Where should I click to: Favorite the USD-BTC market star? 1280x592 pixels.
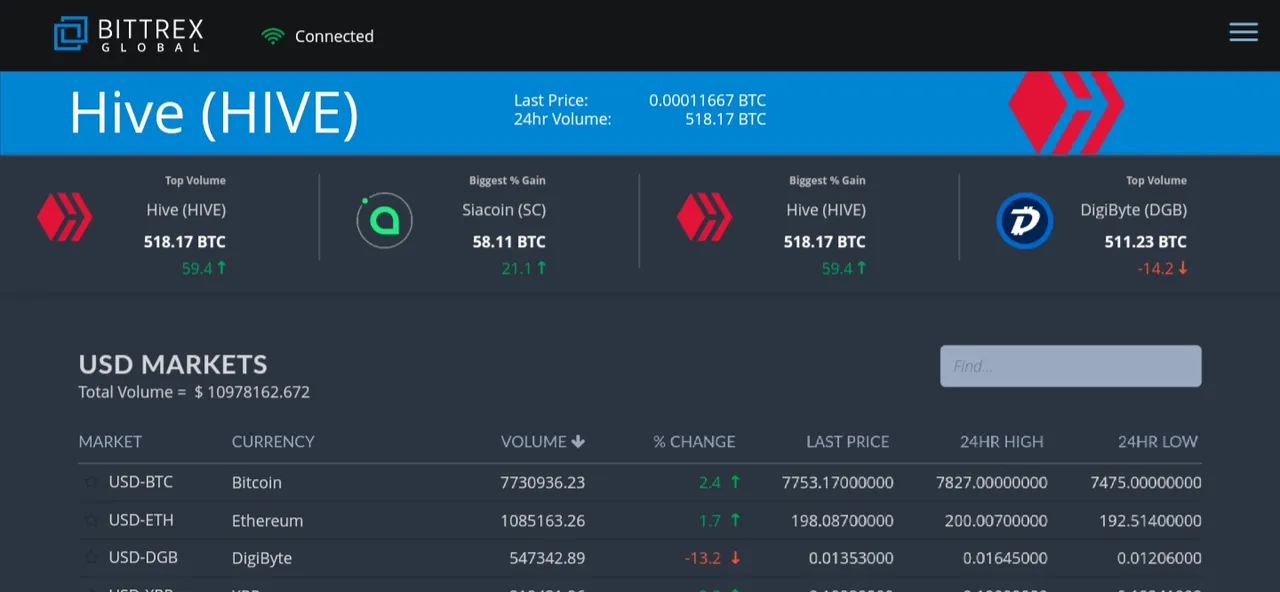(91, 482)
